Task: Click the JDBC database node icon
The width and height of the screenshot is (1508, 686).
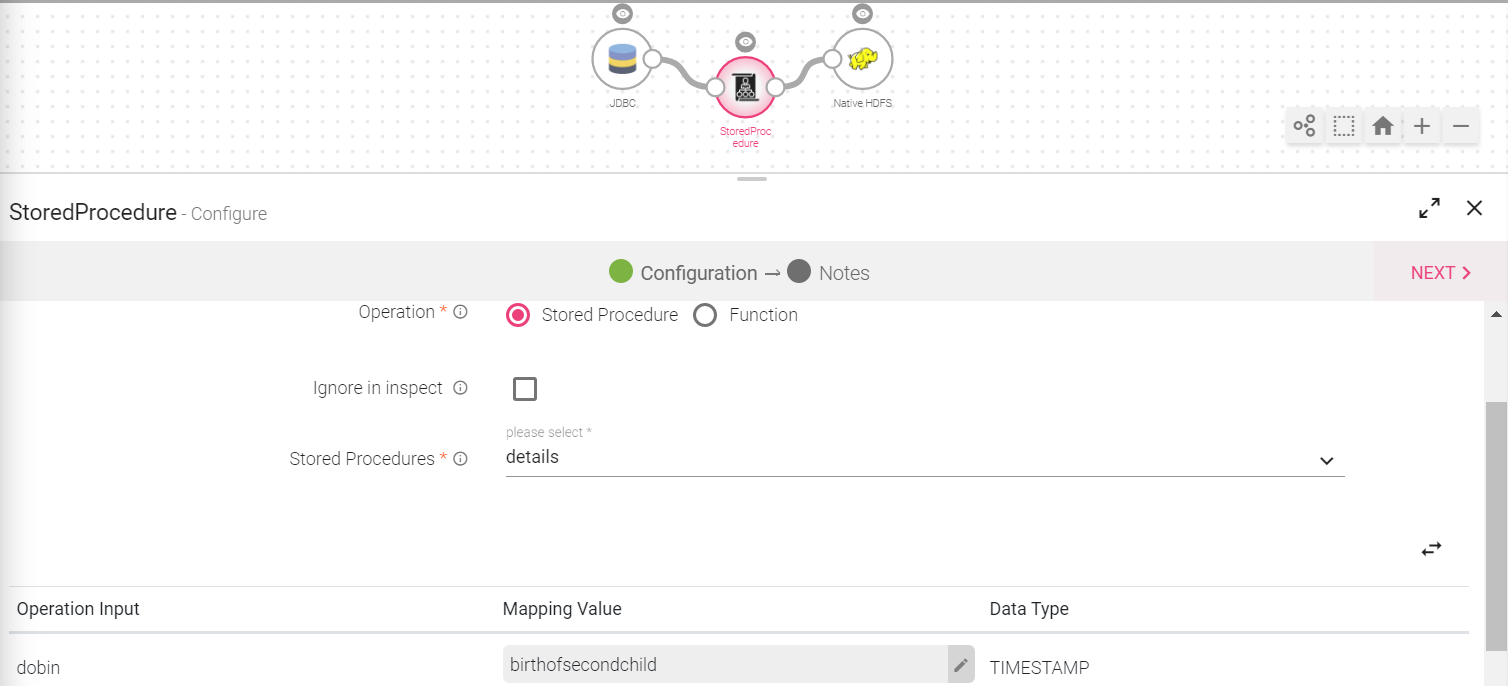Action: point(622,59)
